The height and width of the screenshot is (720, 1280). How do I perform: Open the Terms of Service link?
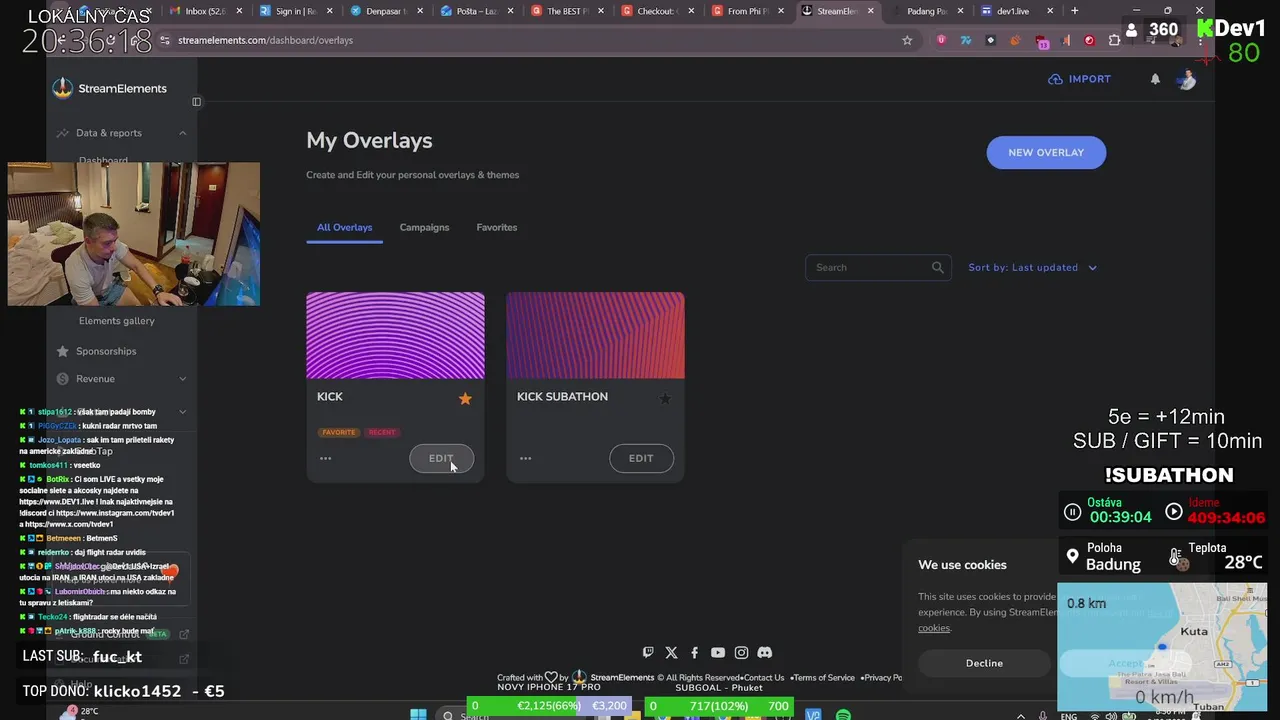(x=825, y=678)
